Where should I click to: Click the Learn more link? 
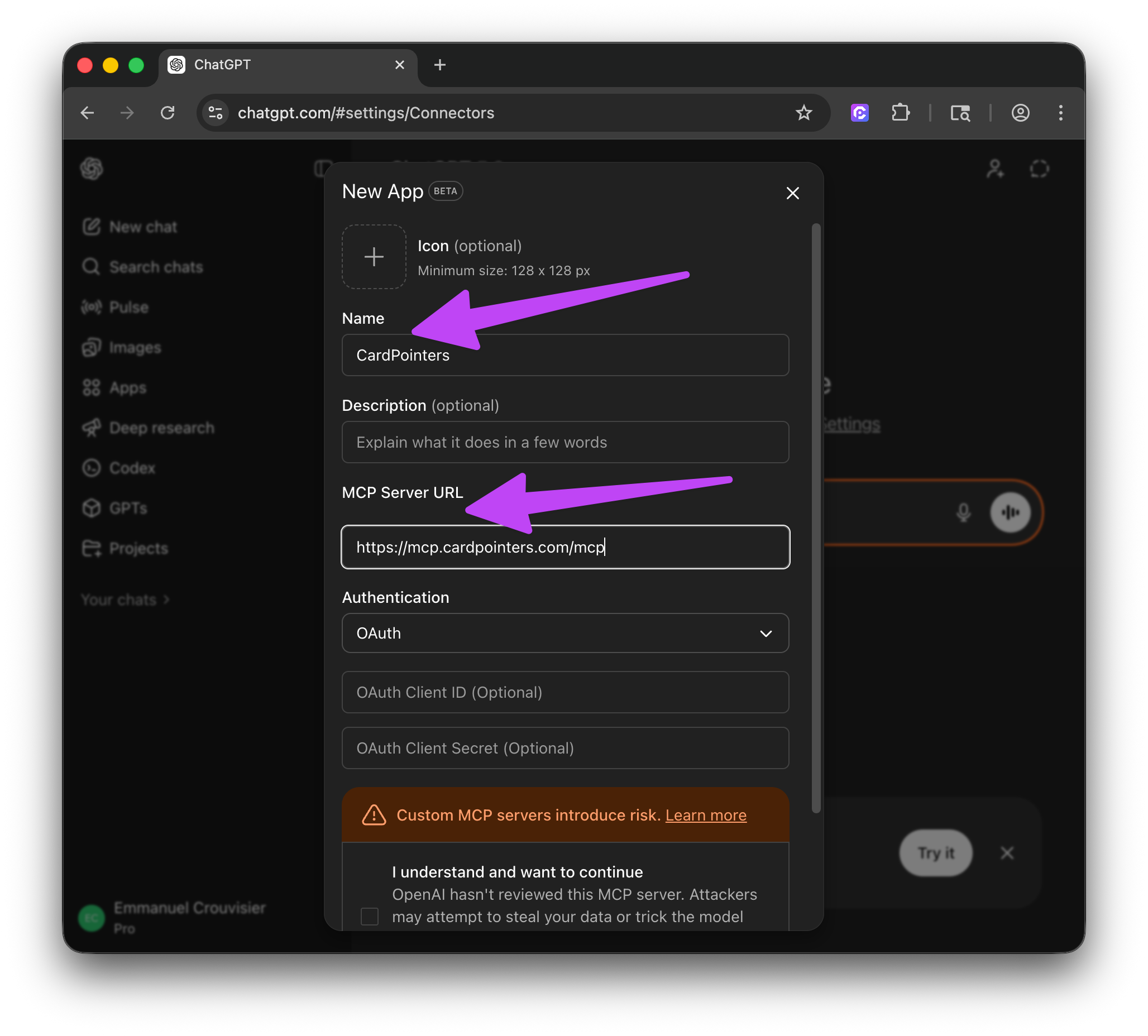coord(706,815)
